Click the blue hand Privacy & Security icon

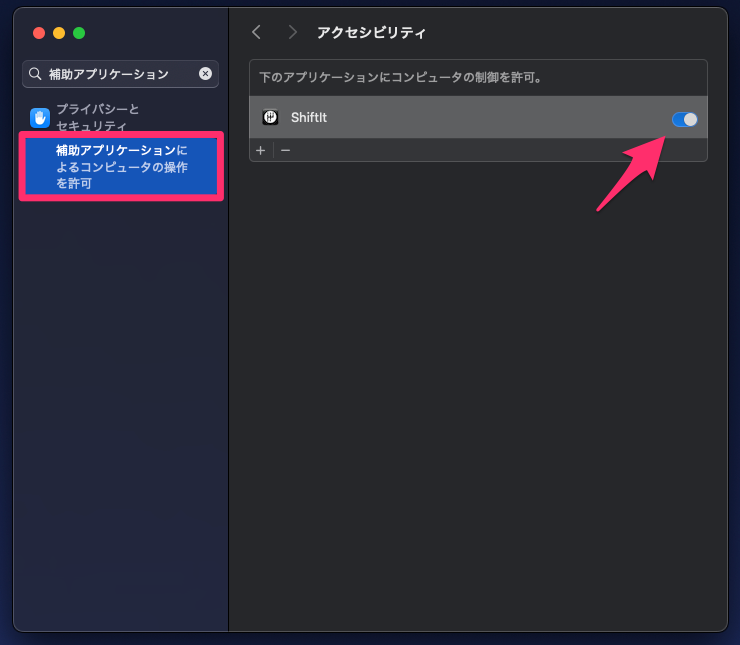40,118
